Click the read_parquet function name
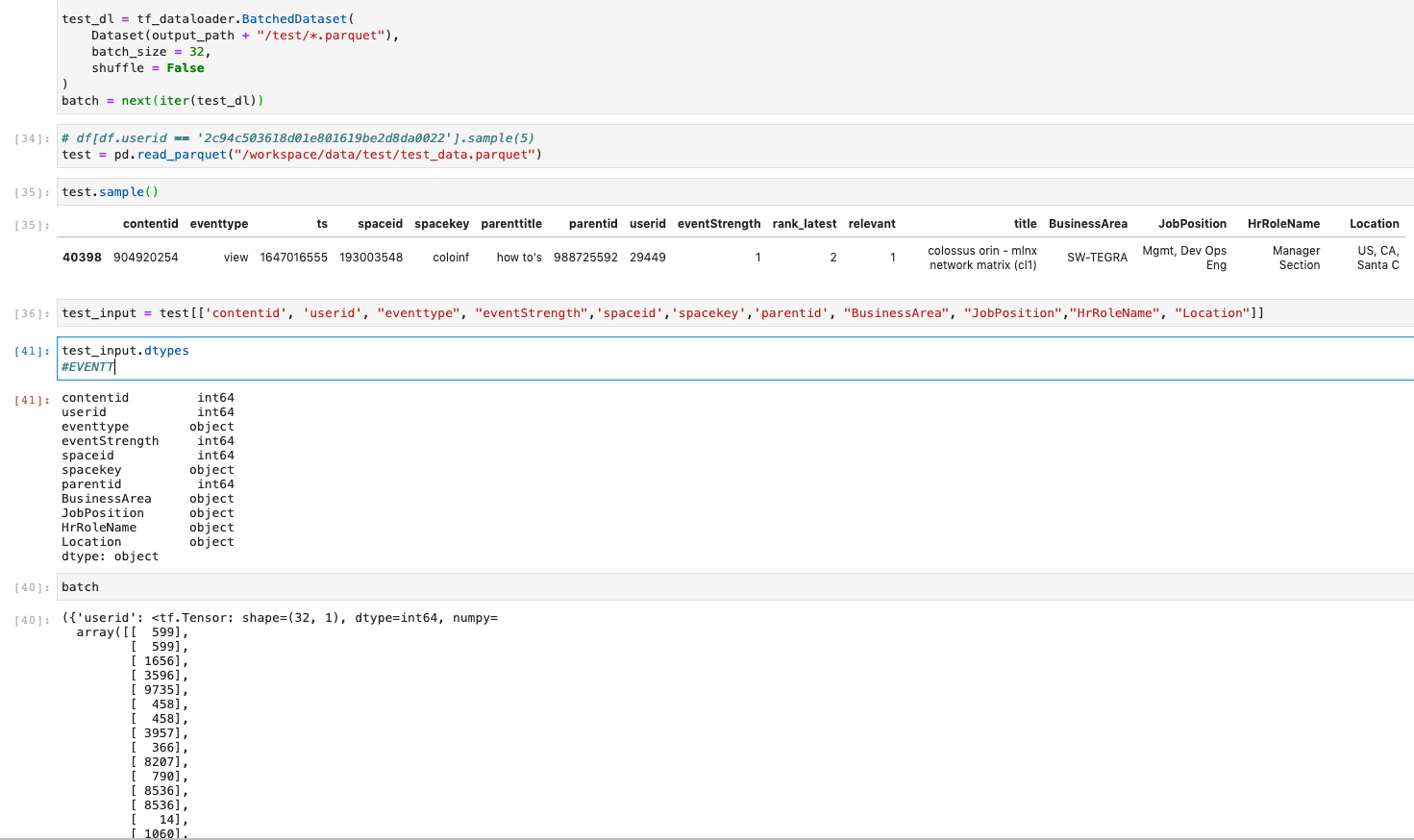The image size is (1414, 840). pyautogui.click(x=181, y=155)
